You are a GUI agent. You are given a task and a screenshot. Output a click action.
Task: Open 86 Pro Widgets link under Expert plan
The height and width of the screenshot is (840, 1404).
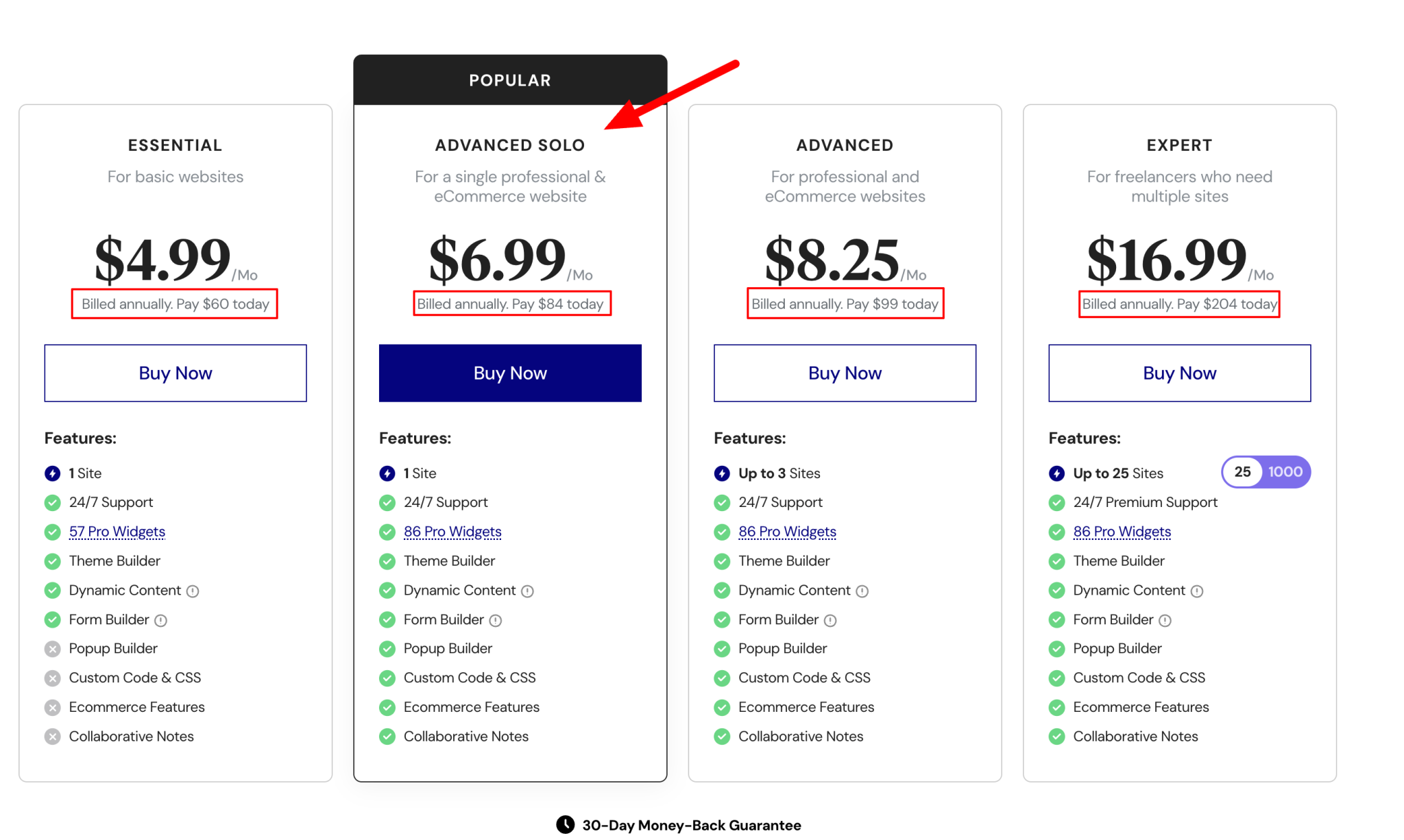pyautogui.click(x=1122, y=531)
